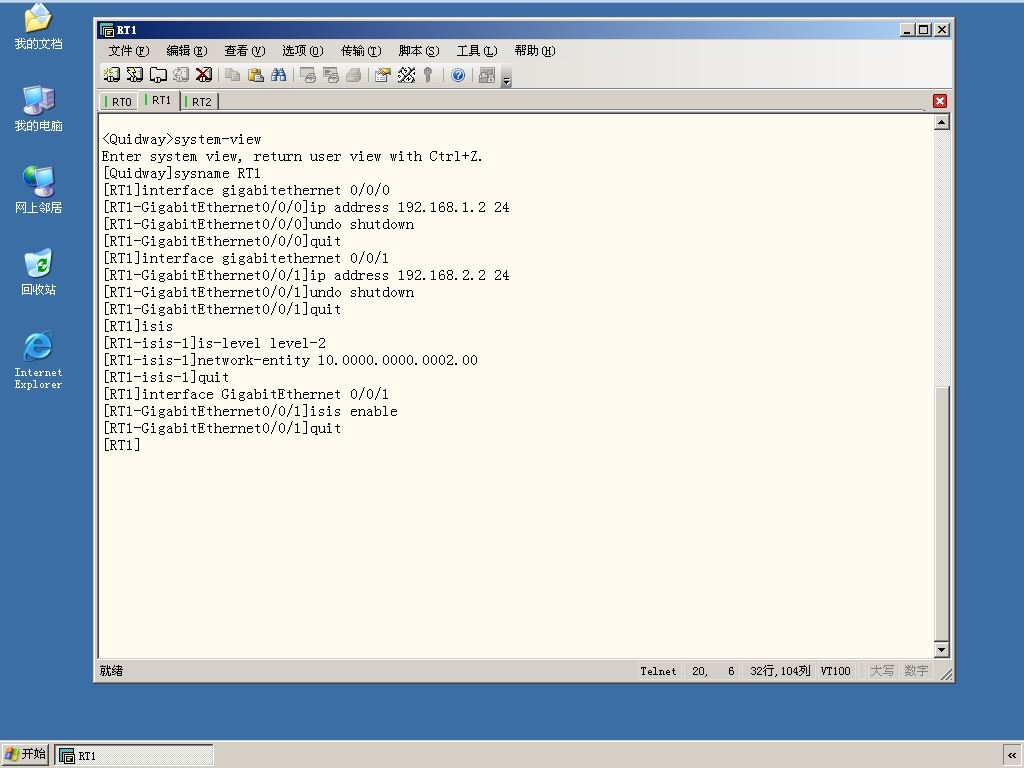Viewport: 1024px width, 768px height.
Task: Click the 'sysname RT1' command line
Action: (x=182, y=174)
